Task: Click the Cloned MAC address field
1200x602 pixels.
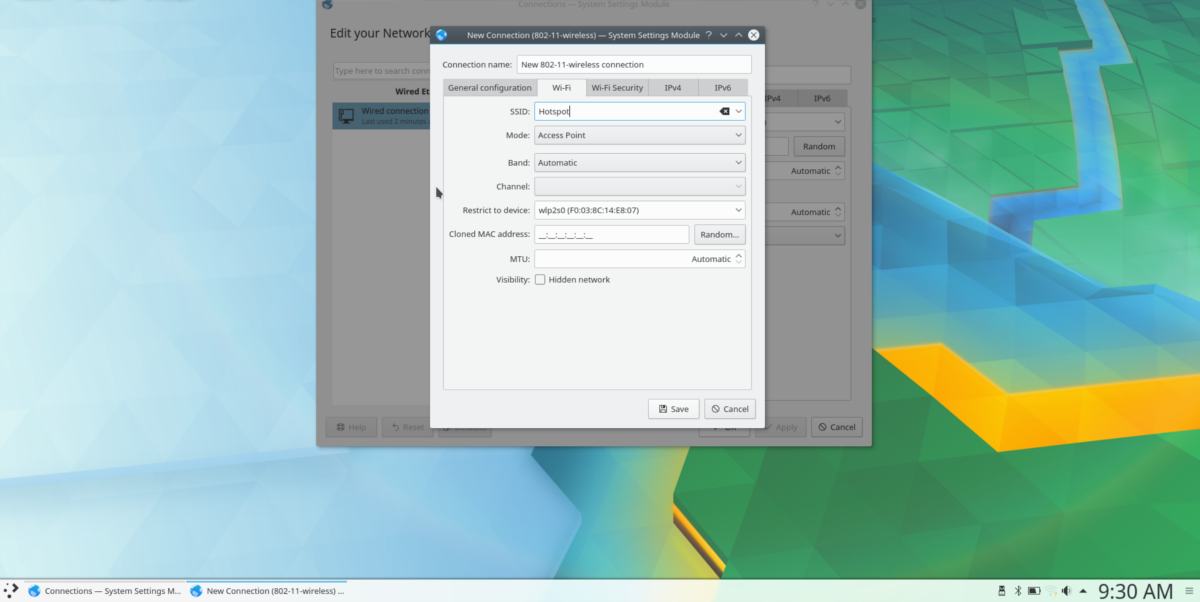Action: 612,235
